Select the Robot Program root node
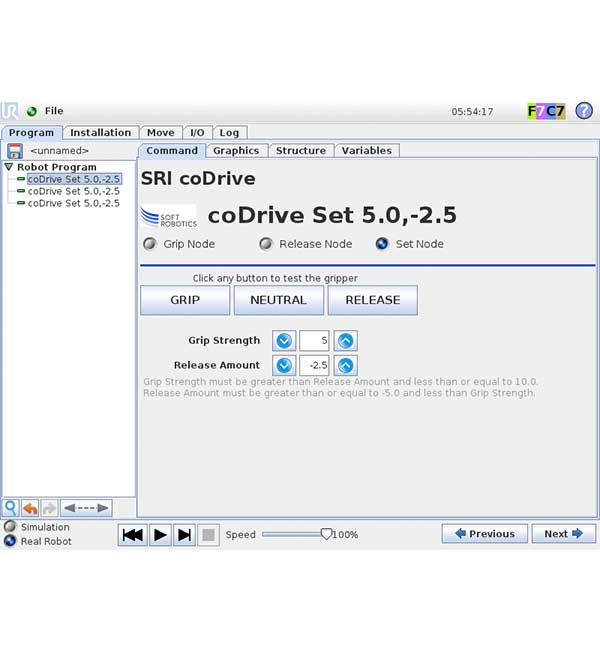The height and width of the screenshot is (650, 600). (57, 167)
